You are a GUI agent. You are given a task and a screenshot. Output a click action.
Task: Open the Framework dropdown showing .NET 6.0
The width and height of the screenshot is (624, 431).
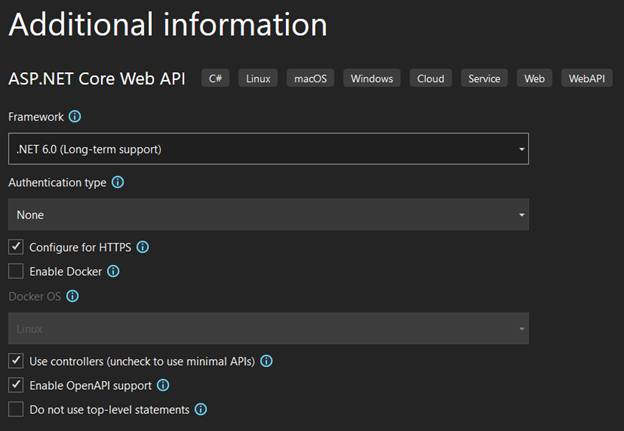click(268, 149)
